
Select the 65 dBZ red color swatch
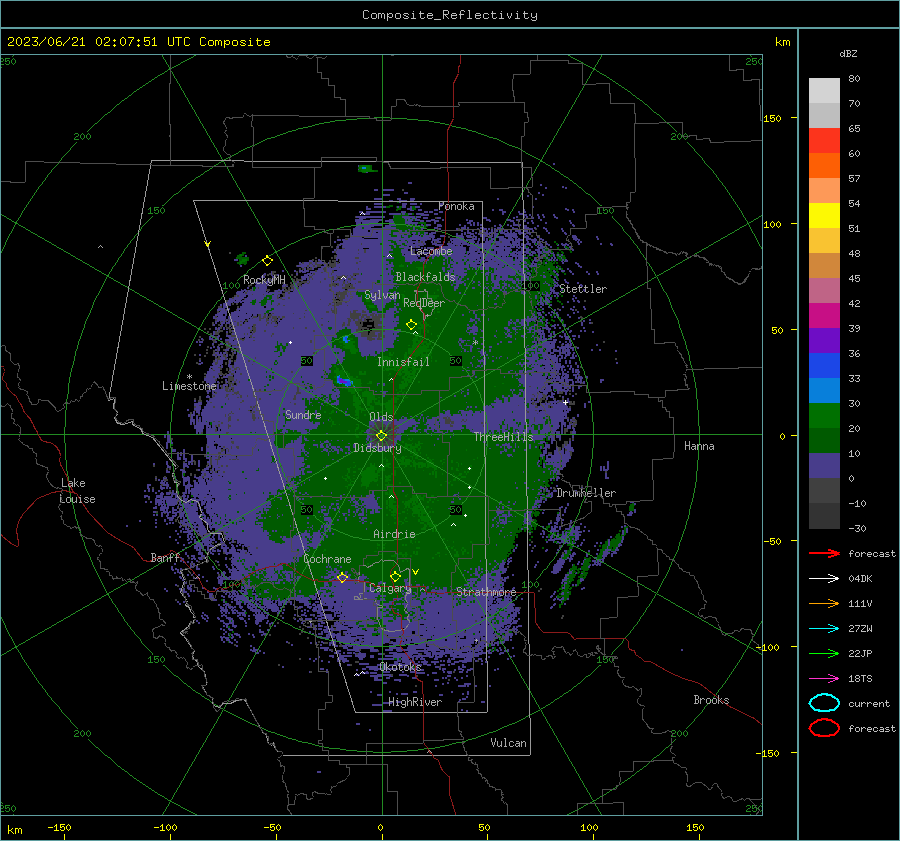click(824, 140)
